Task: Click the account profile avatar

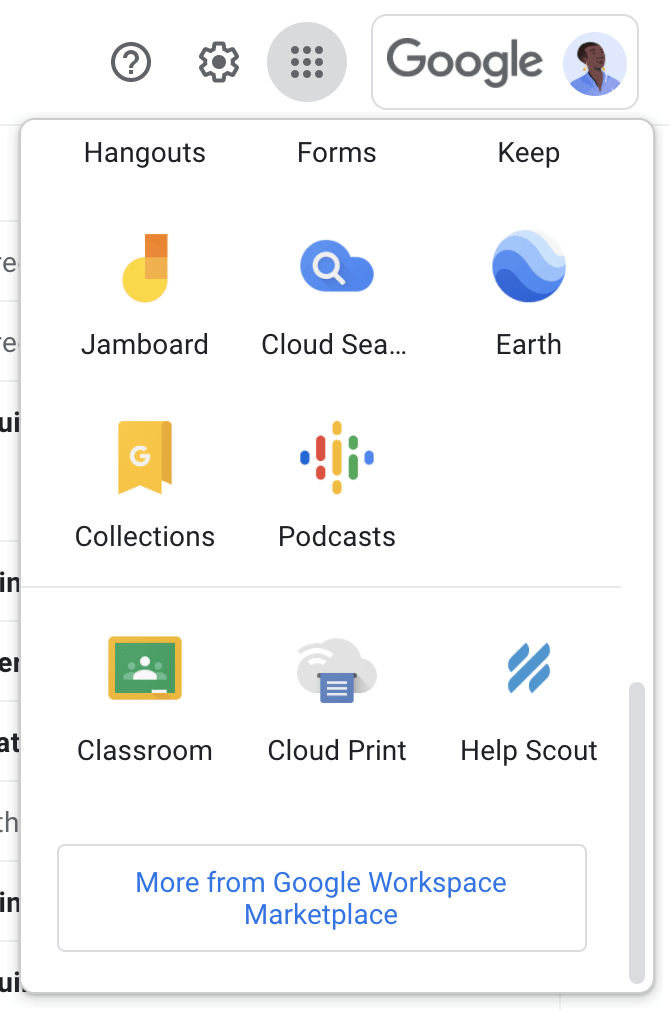Action: click(x=594, y=63)
